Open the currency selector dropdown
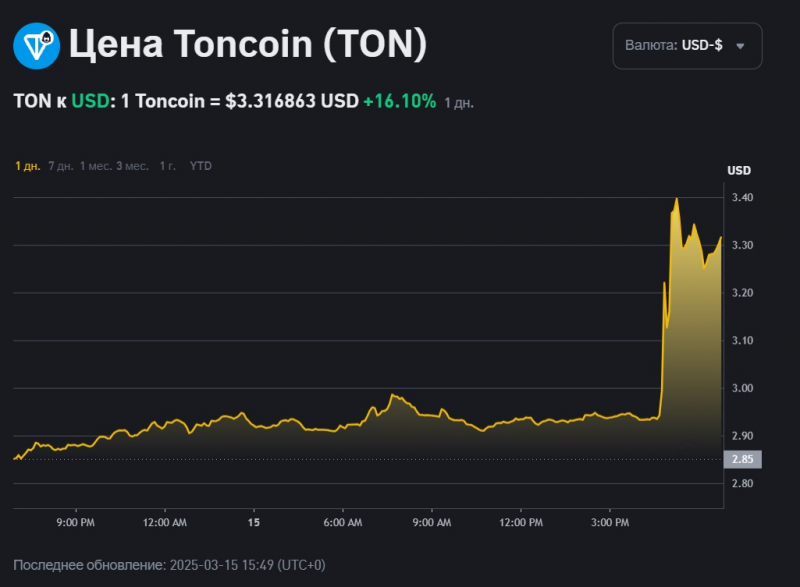 pyautogui.click(x=688, y=45)
